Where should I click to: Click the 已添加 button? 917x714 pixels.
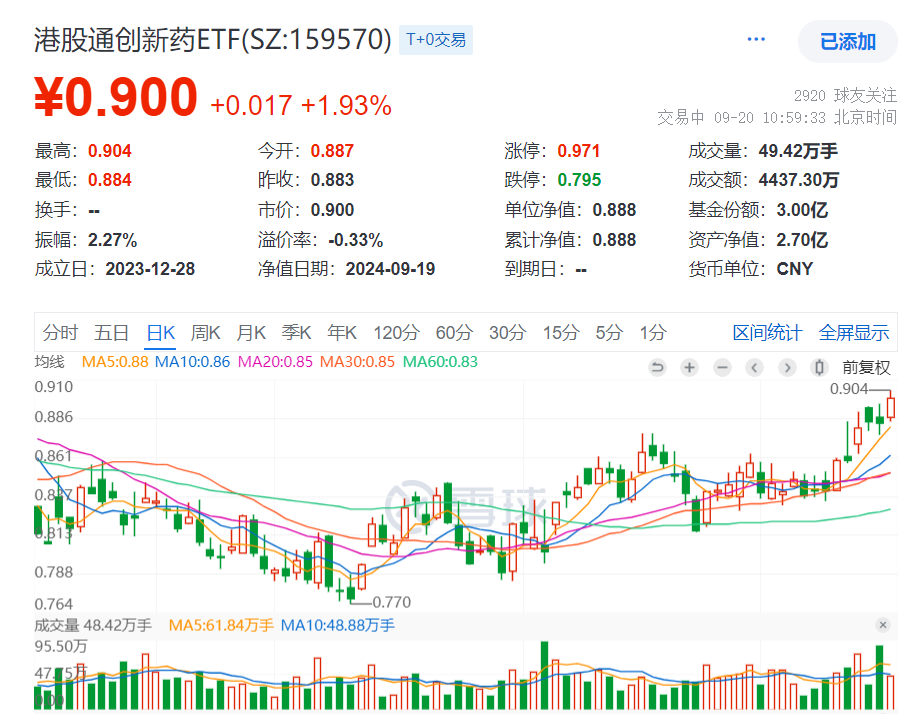point(847,42)
